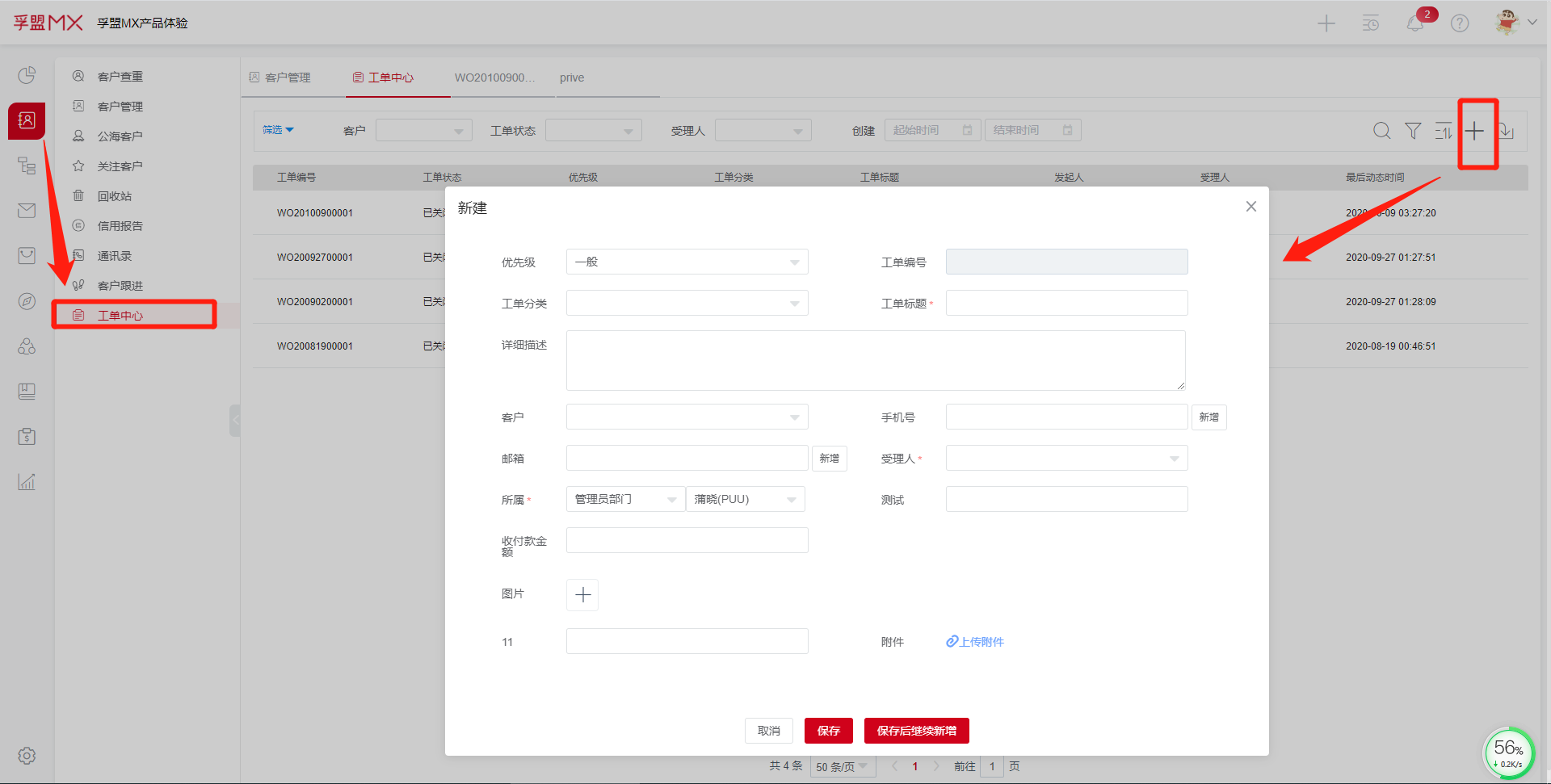Click the mail envelope sidebar icon

point(27,211)
